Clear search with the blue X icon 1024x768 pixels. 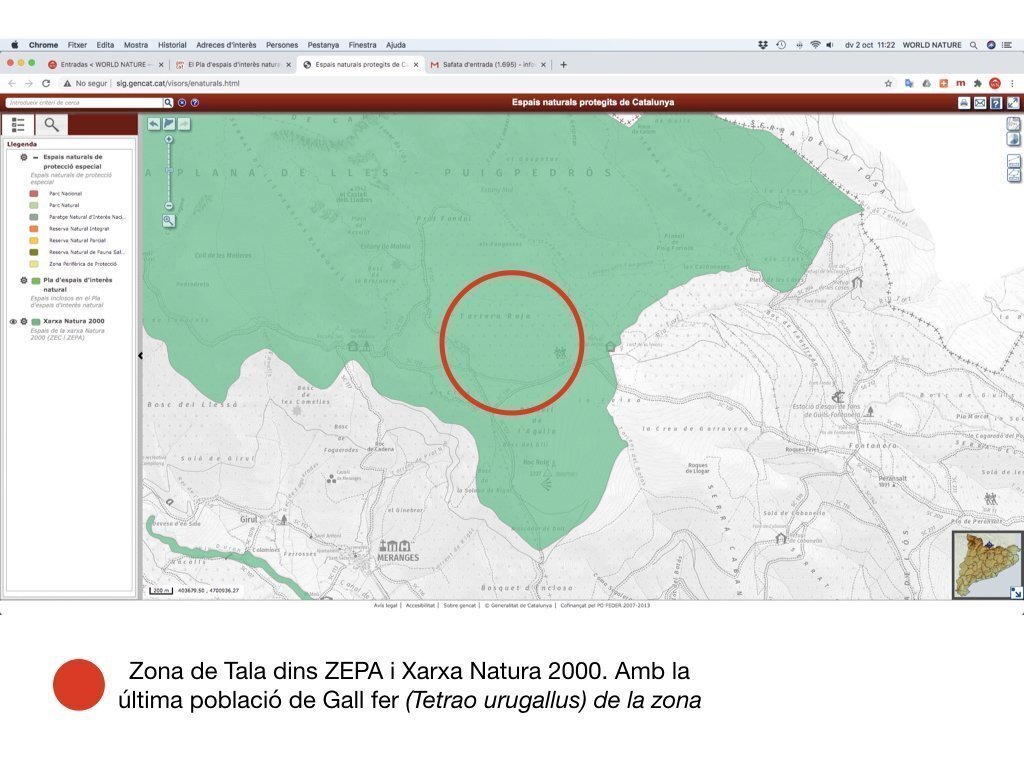point(182,103)
